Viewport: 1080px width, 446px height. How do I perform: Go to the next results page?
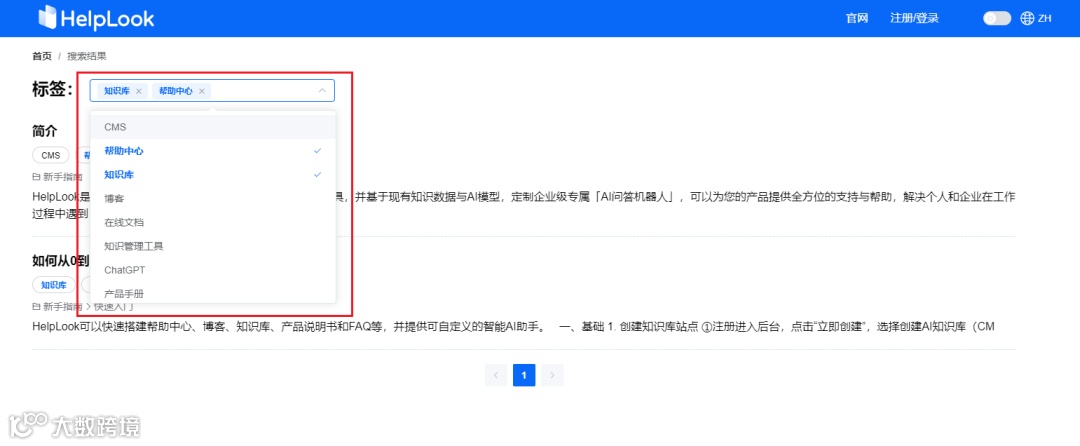pos(552,375)
